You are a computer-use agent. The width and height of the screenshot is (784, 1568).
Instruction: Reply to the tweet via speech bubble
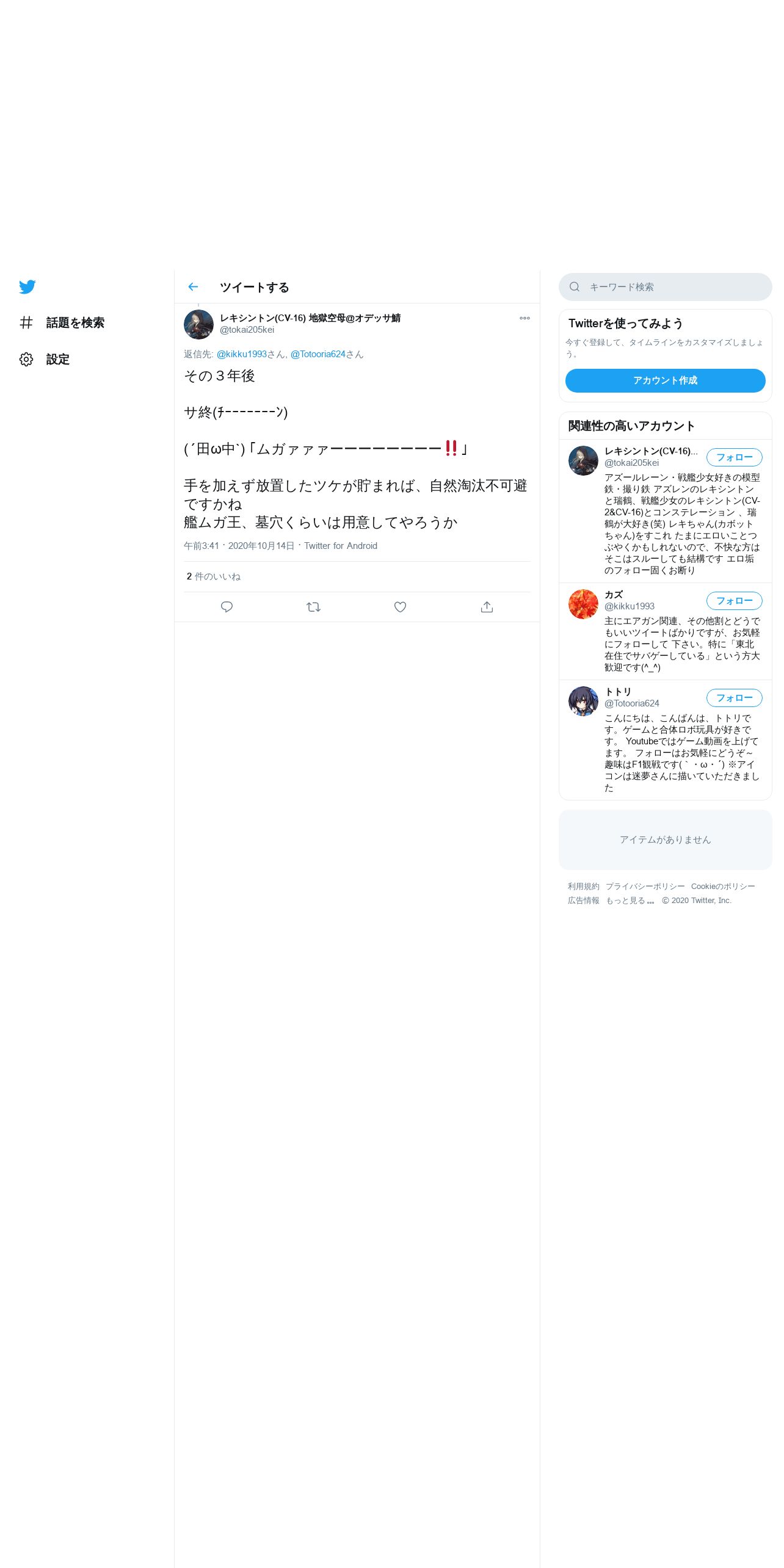click(227, 607)
